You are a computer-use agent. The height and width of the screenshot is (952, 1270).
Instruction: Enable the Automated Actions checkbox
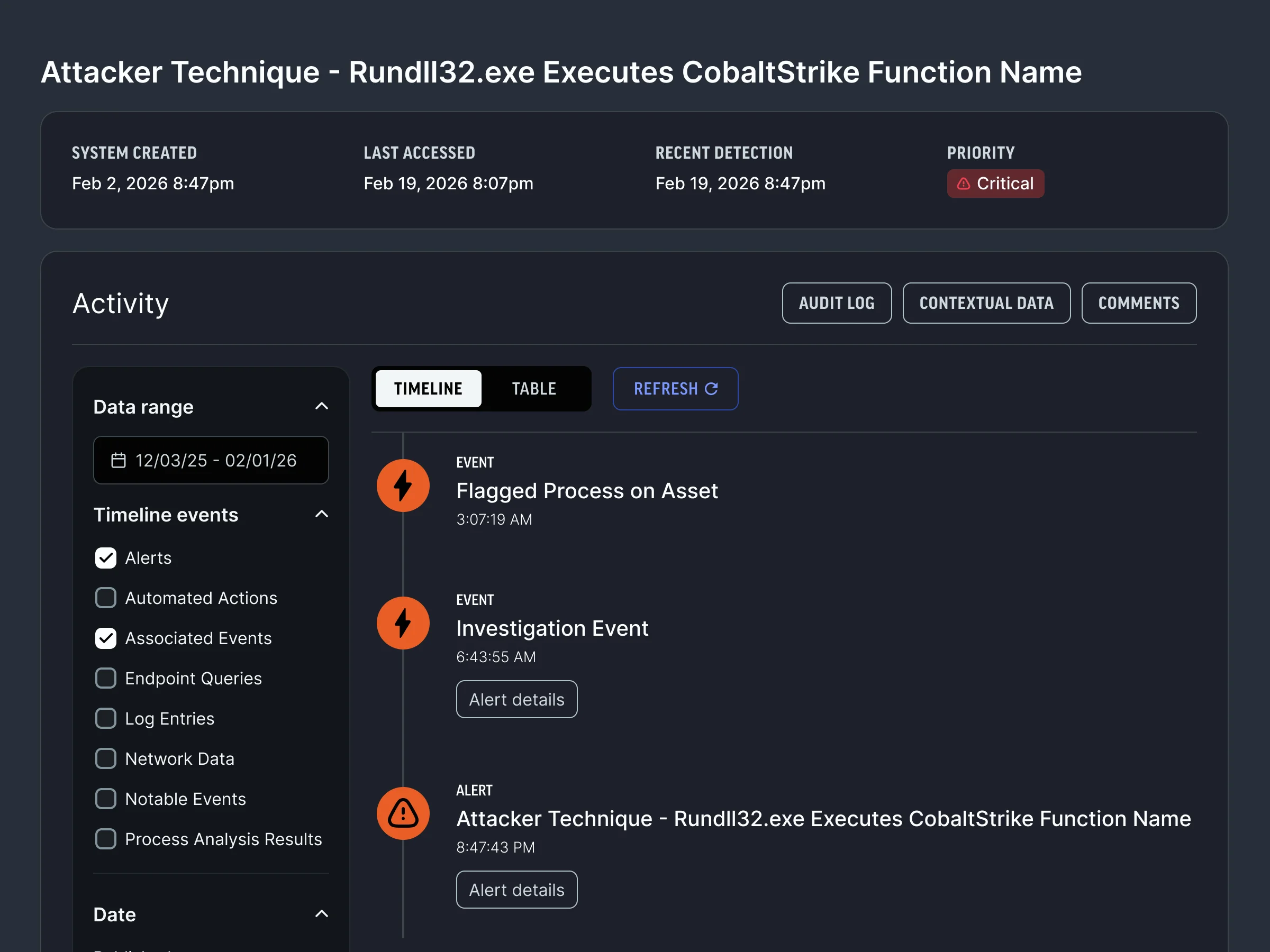(x=106, y=598)
